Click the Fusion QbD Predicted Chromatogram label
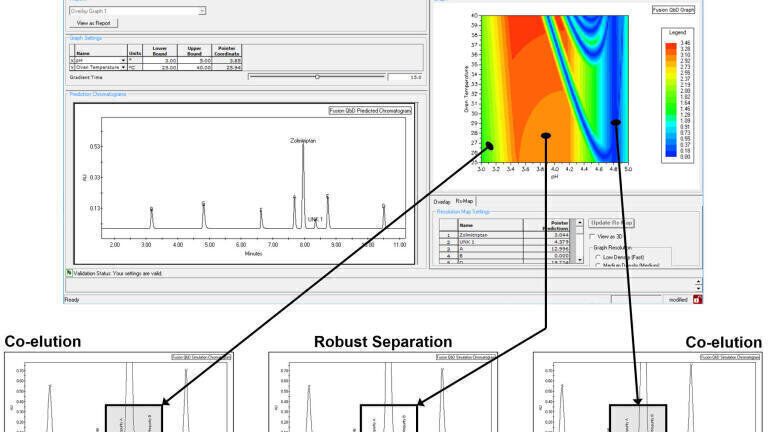Image resolution: width=768 pixels, height=432 pixels. tap(370, 111)
